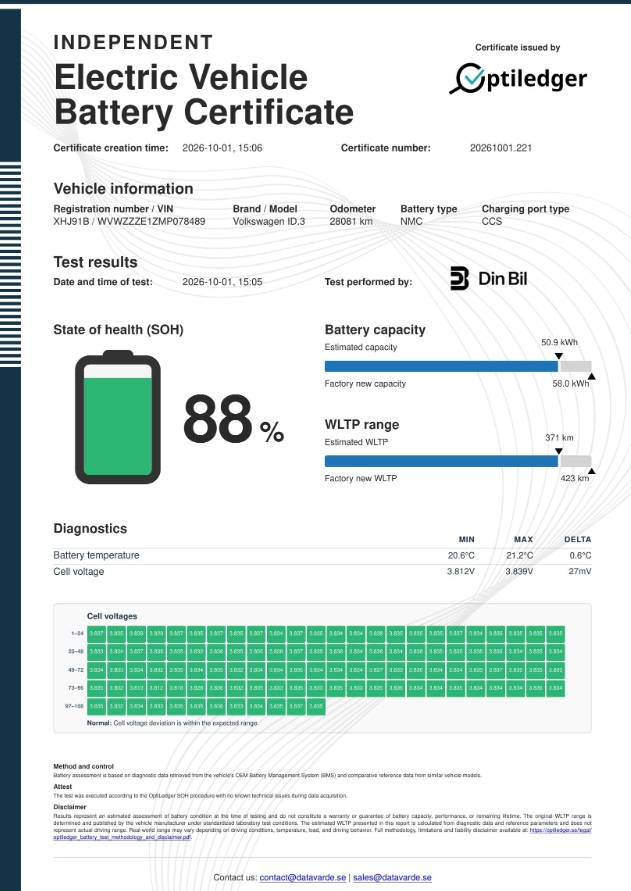This screenshot has height=891, width=631.
Task: Click the 371 km estimated WLTP value
Action: click(559, 438)
